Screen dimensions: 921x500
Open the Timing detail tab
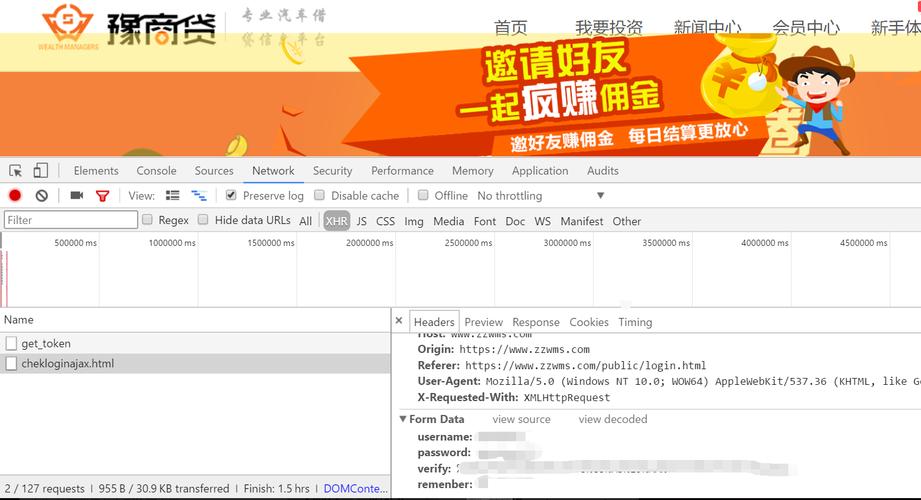[635, 322]
